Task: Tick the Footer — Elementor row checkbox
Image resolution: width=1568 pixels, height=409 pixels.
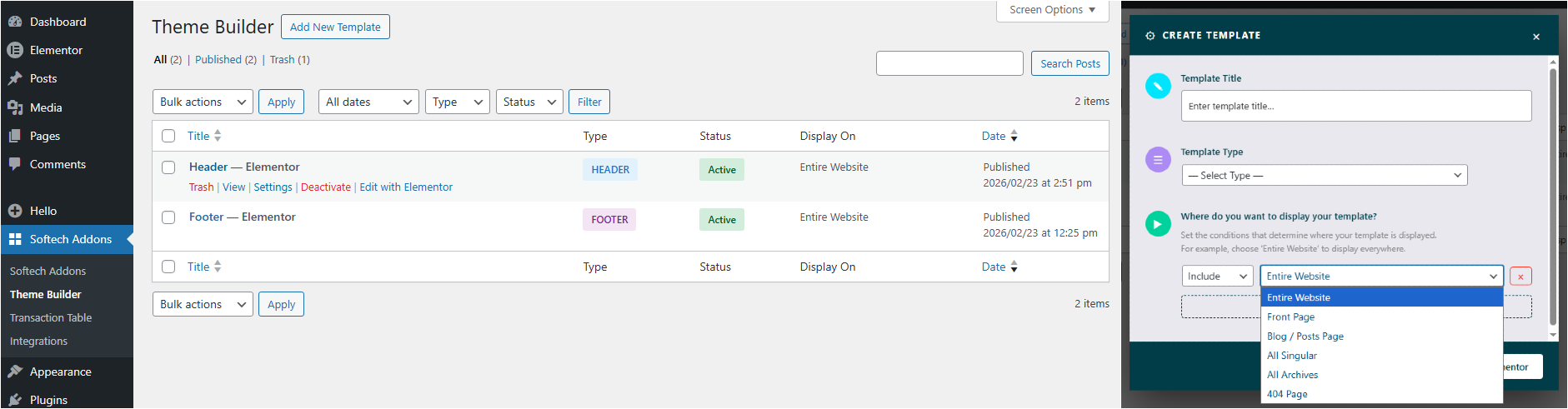Action: pos(168,217)
